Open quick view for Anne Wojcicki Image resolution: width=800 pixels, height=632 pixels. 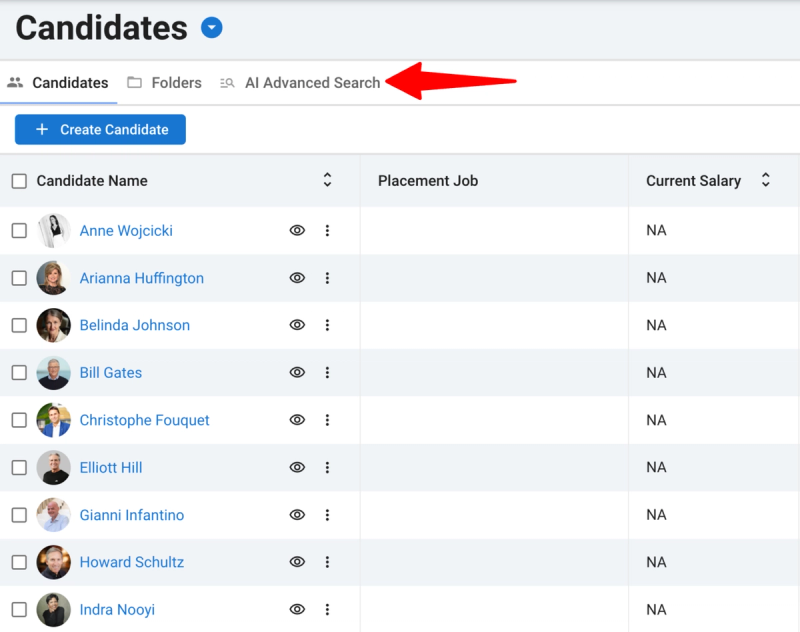coord(297,231)
